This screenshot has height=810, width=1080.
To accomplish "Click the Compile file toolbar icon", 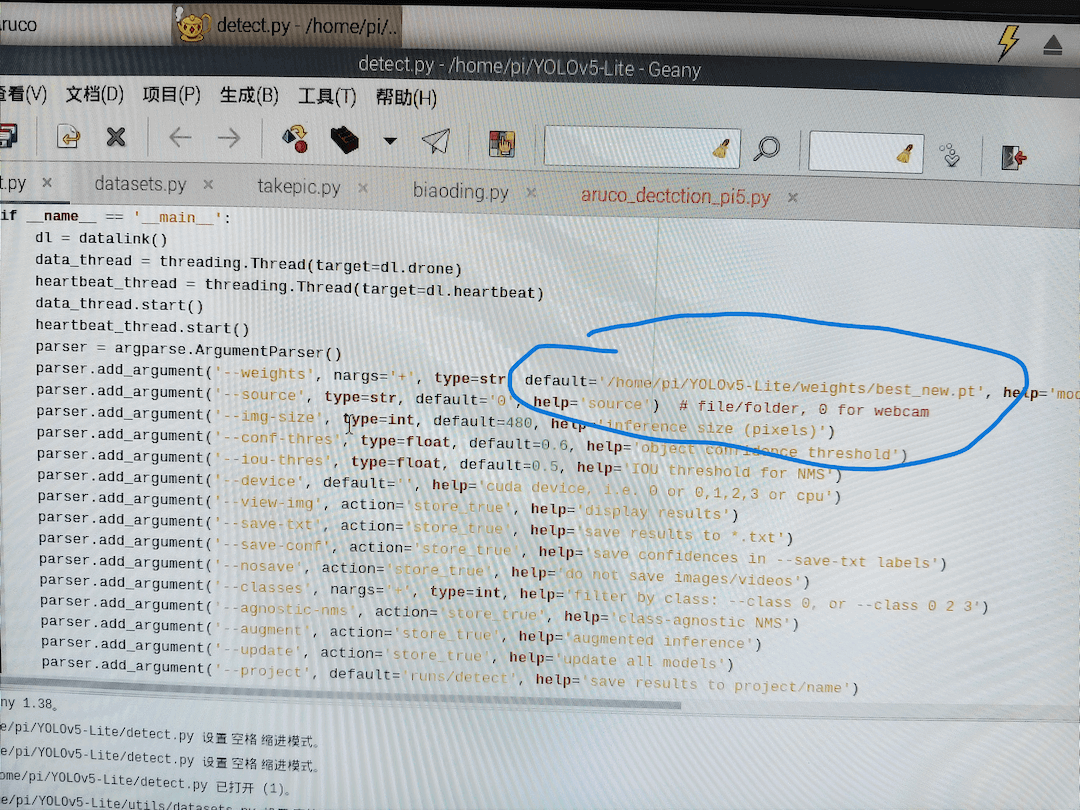I will 296,139.
